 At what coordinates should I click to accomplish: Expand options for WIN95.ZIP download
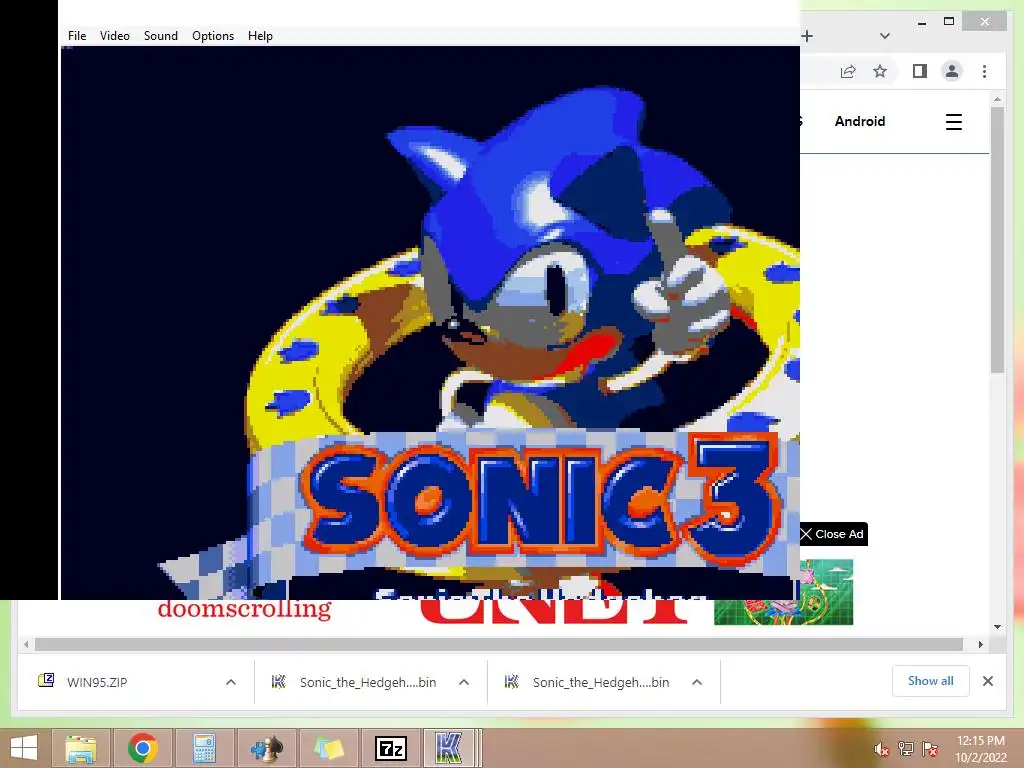231,682
